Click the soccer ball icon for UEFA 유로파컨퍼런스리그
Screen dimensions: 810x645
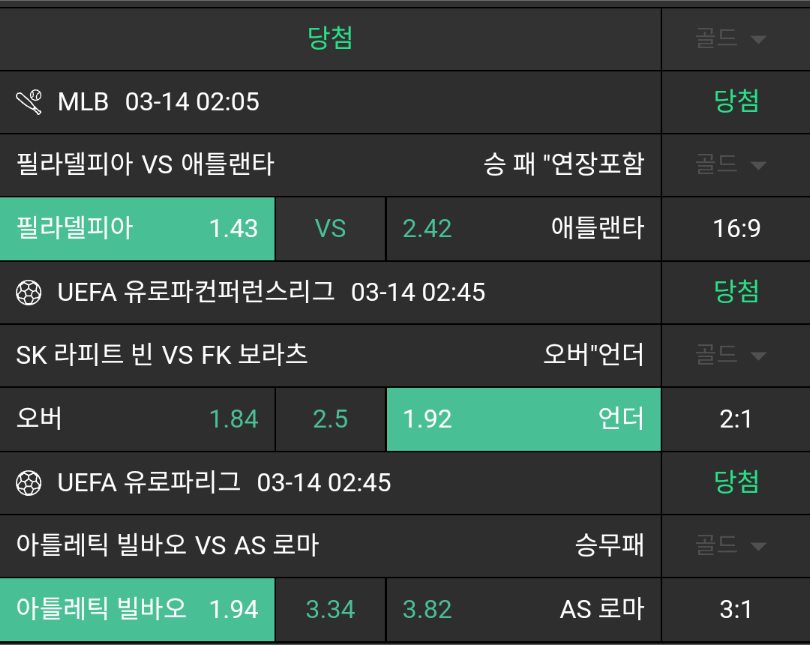tap(29, 292)
